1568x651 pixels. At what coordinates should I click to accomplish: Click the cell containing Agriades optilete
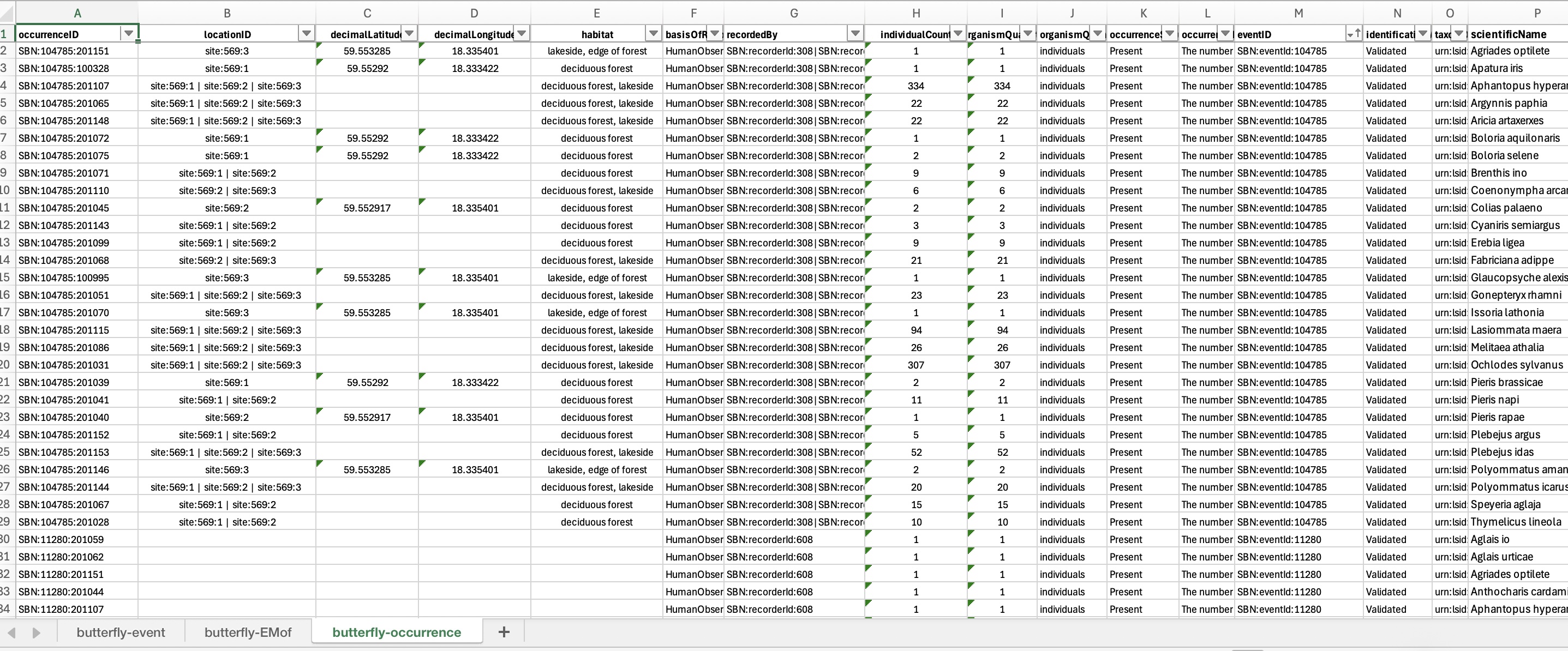(1511, 51)
